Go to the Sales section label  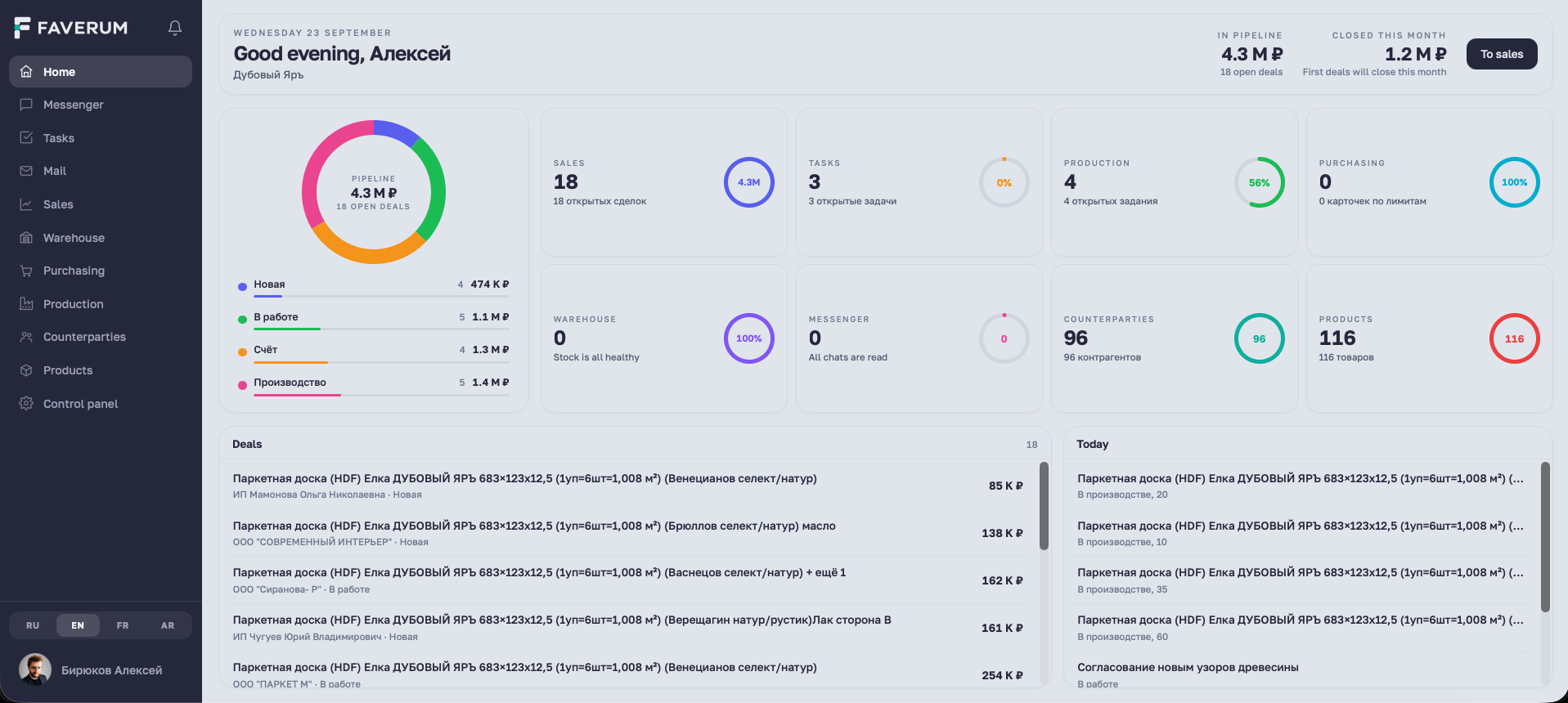click(58, 204)
